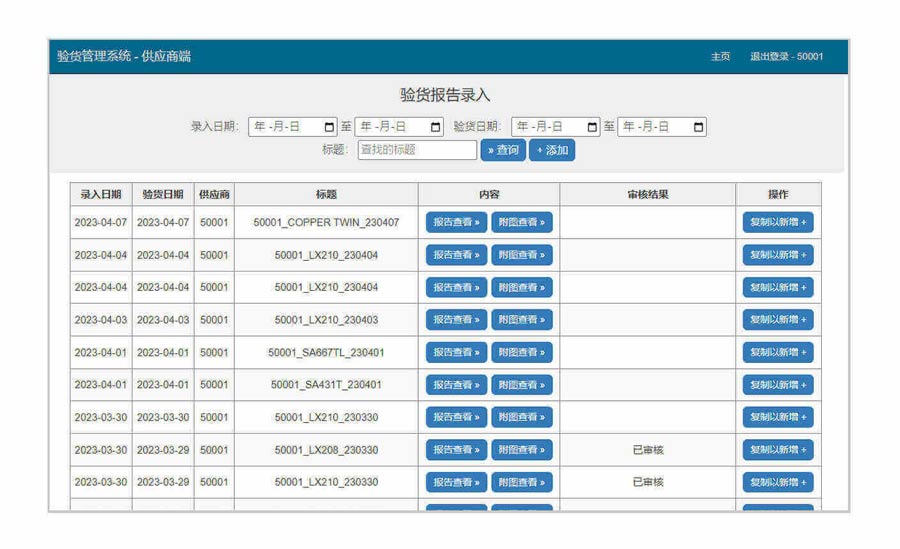Viewport: 900px width, 549px height.
Task: Click 复制以新增 for 50001_LX210_230403 row
Action: (777, 320)
